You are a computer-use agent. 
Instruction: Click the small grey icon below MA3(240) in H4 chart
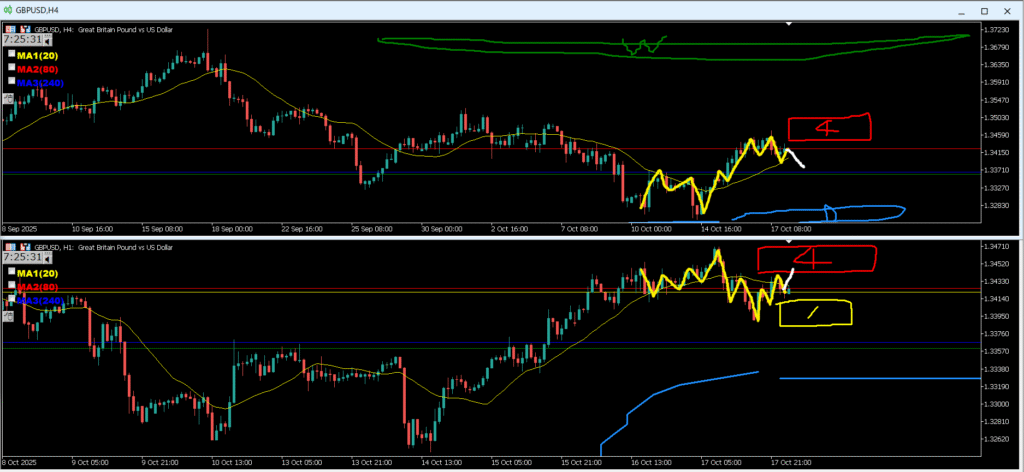8,98
